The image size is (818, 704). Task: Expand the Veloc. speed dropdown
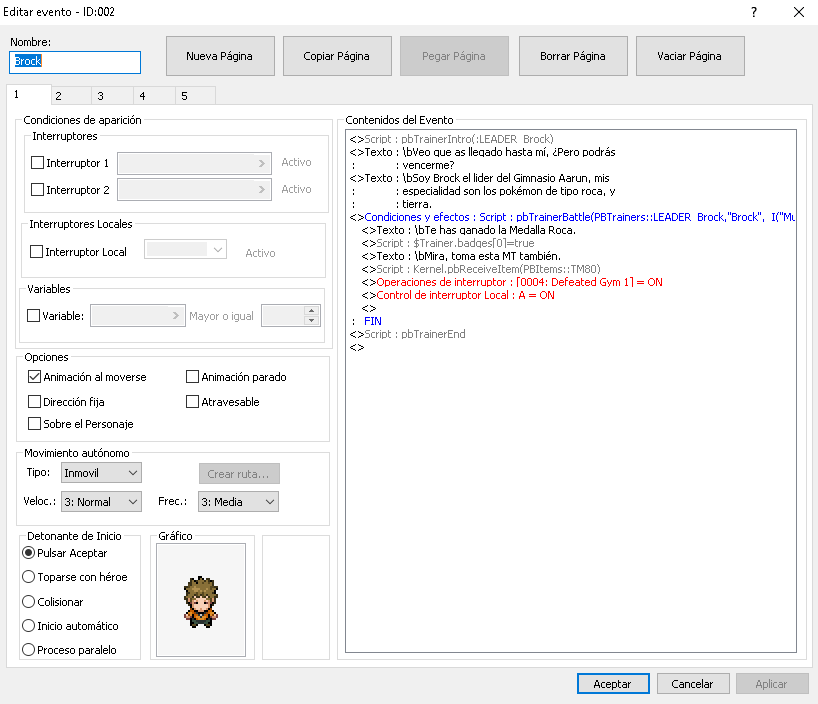(101, 502)
